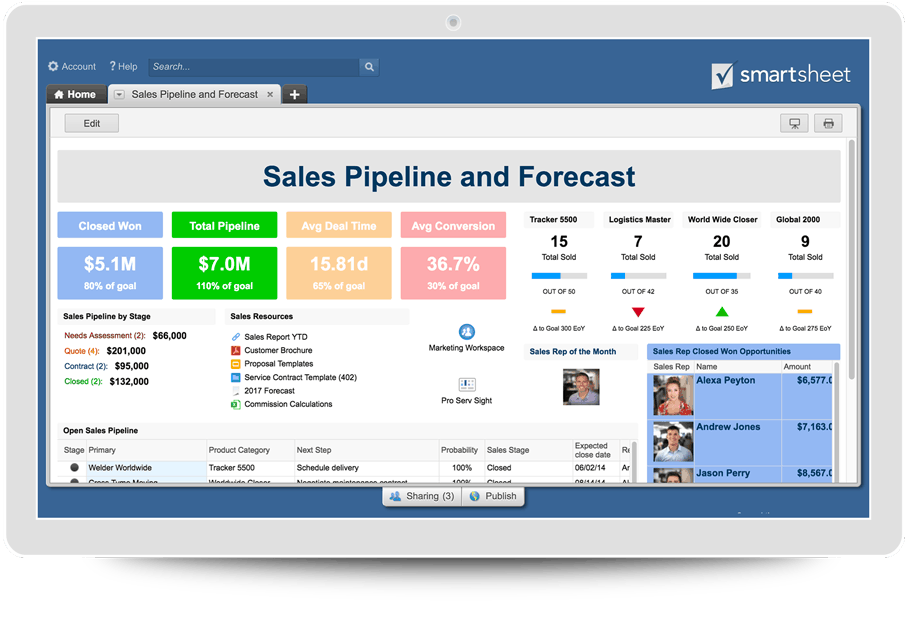
Task: Open the Marketing Workspace icon
Action: pyautogui.click(x=466, y=330)
